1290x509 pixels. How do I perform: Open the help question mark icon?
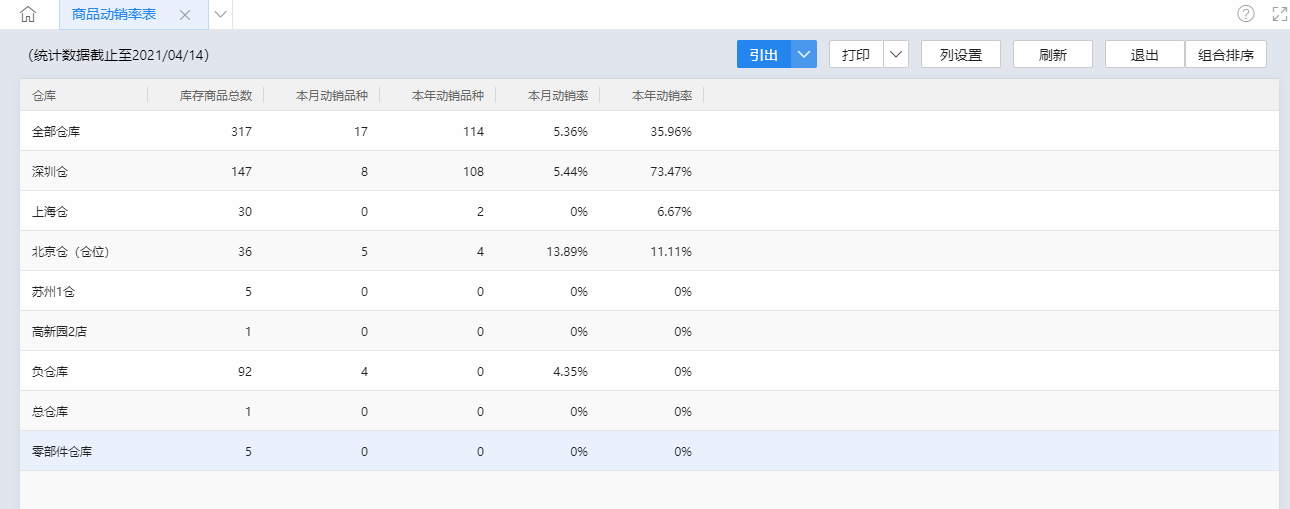1245,14
